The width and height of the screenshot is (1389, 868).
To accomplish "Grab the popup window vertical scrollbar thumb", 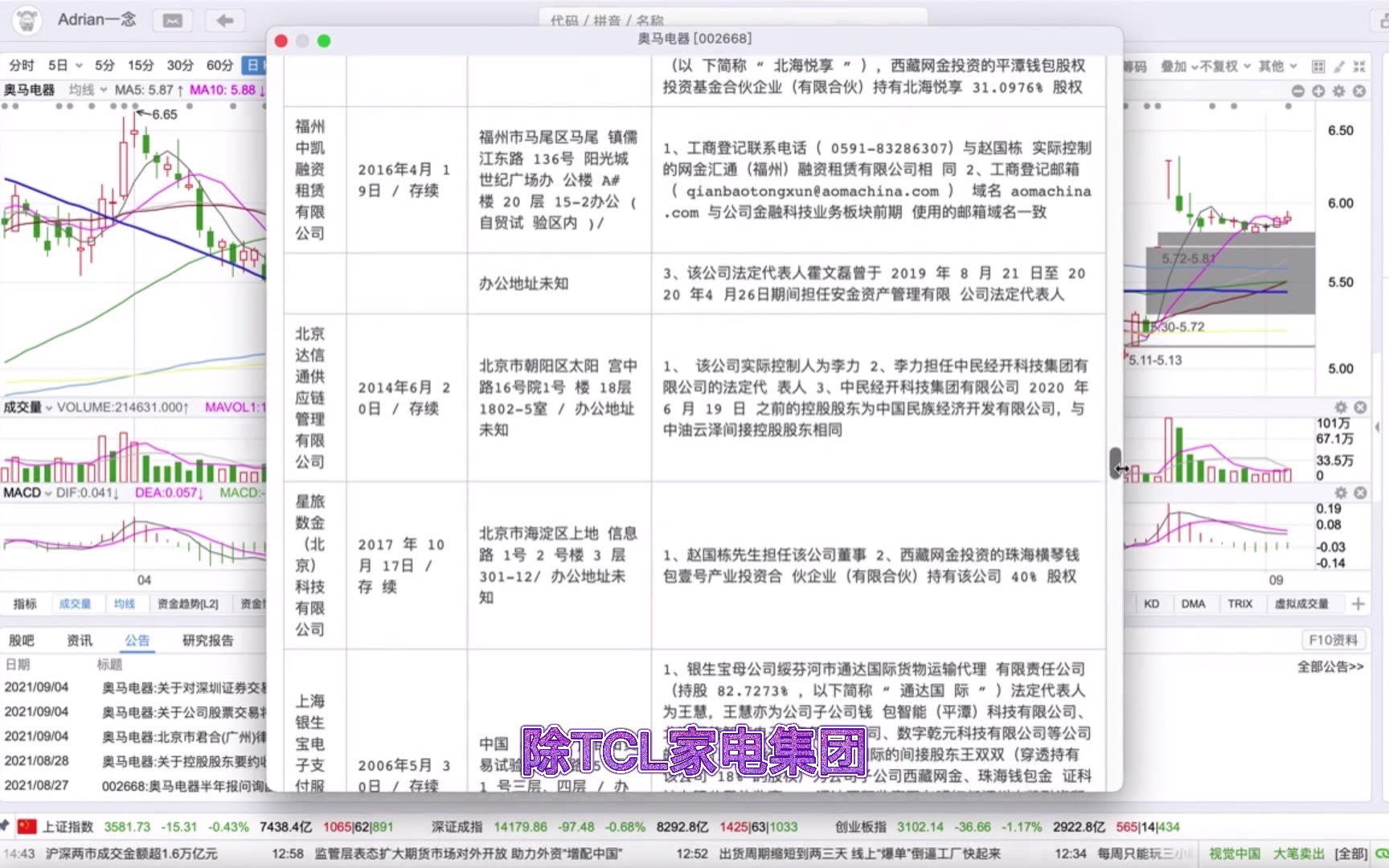I will (x=1116, y=463).
